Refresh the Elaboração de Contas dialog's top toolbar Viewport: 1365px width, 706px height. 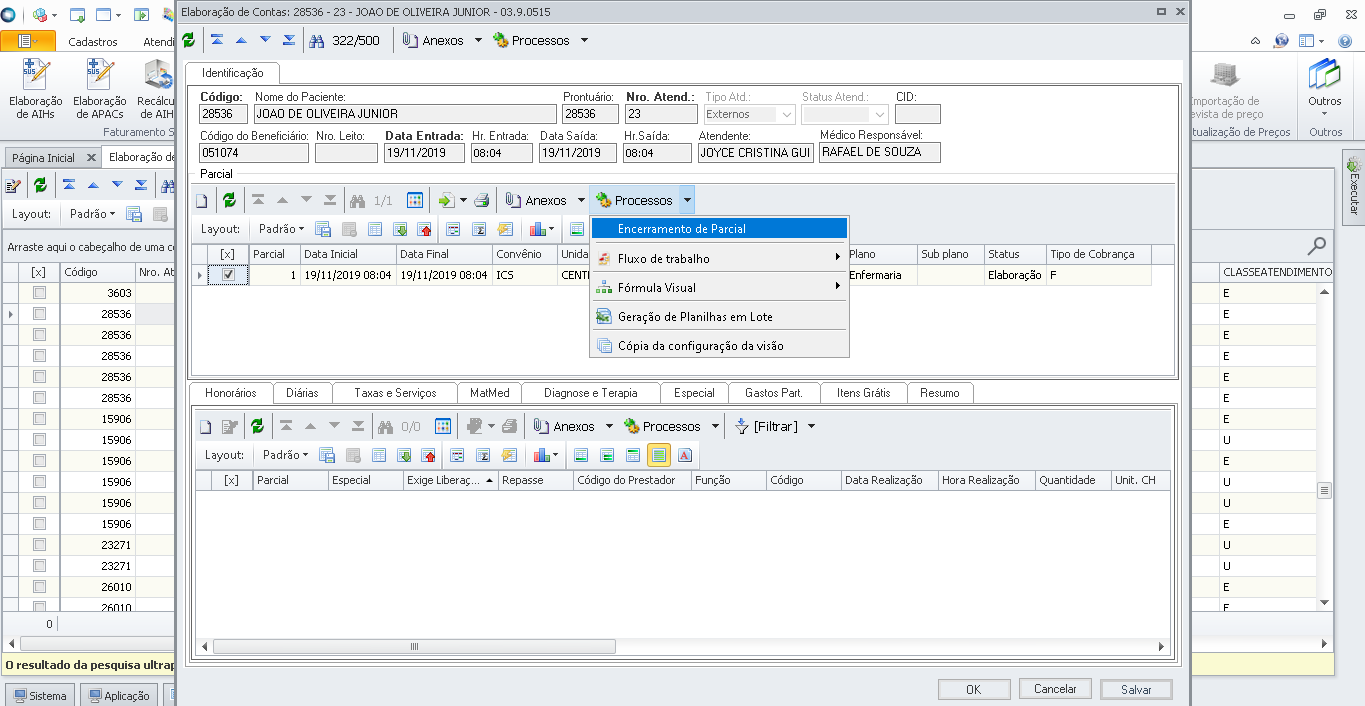point(189,40)
